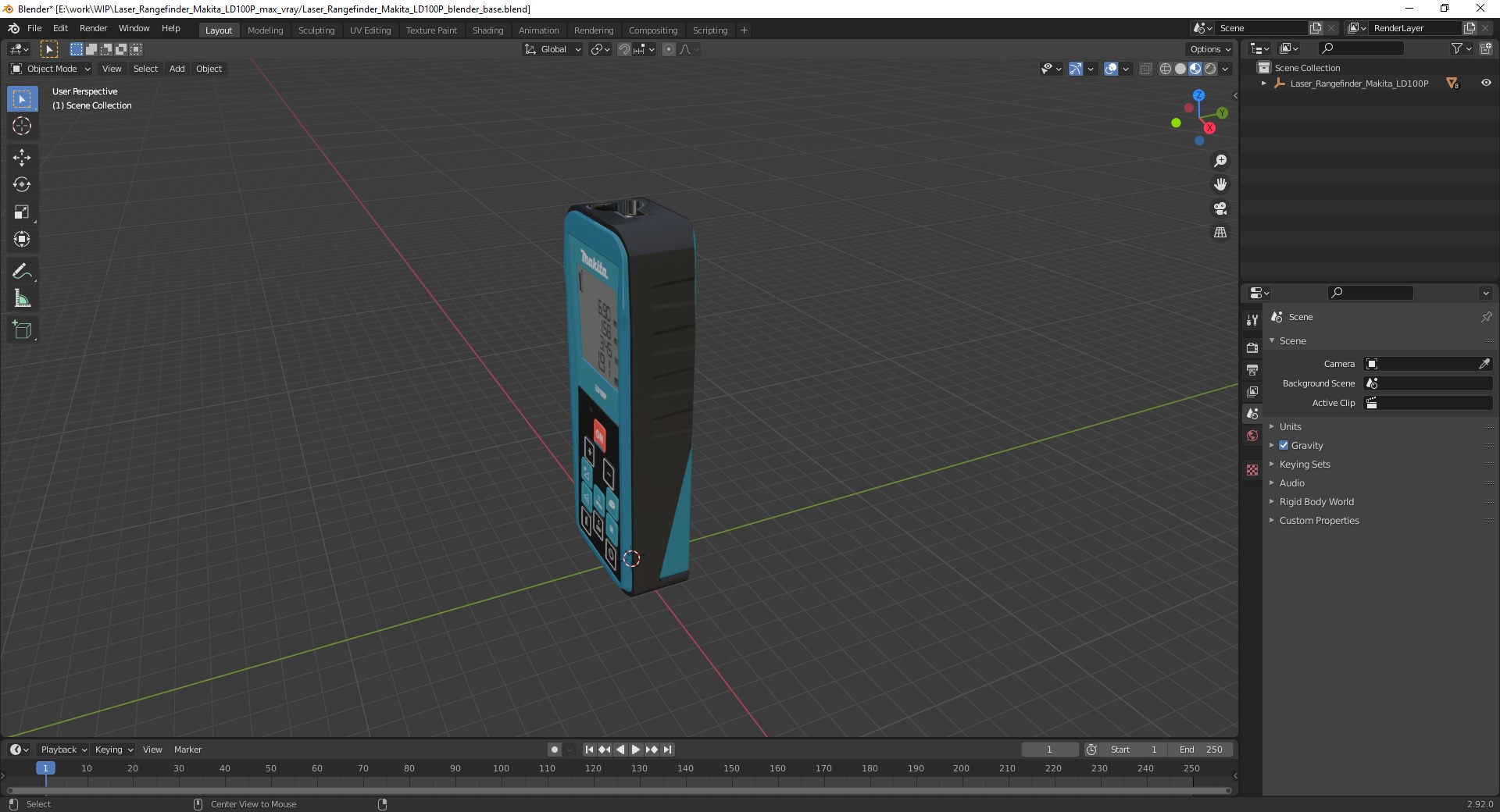Image resolution: width=1500 pixels, height=812 pixels.
Task: Open the Playback dropdown in timeline
Action: point(63,750)
